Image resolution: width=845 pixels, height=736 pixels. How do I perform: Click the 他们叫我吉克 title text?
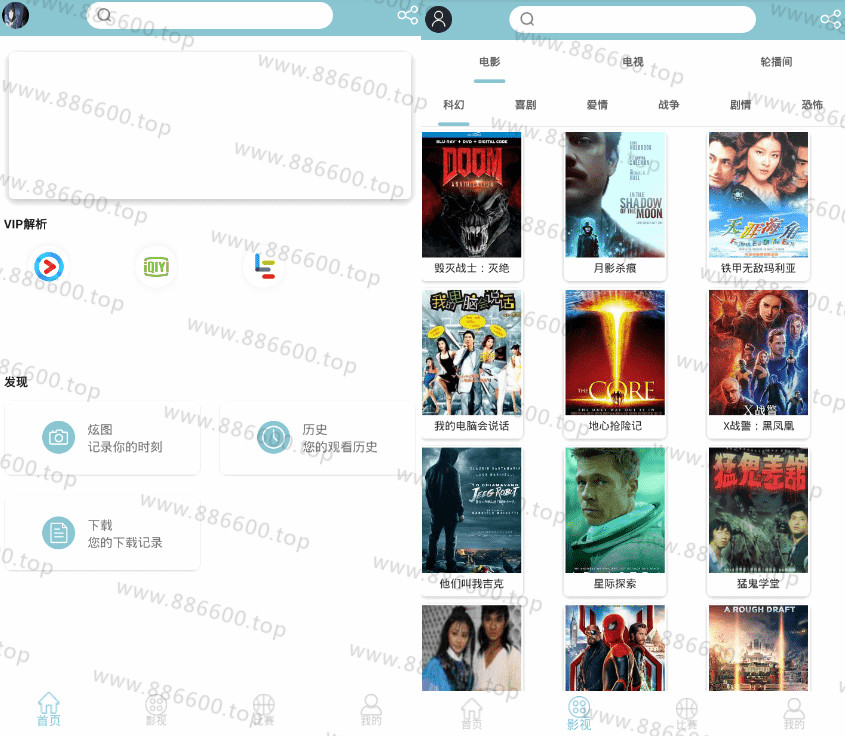pyautogui.click(x=472, y=584)
